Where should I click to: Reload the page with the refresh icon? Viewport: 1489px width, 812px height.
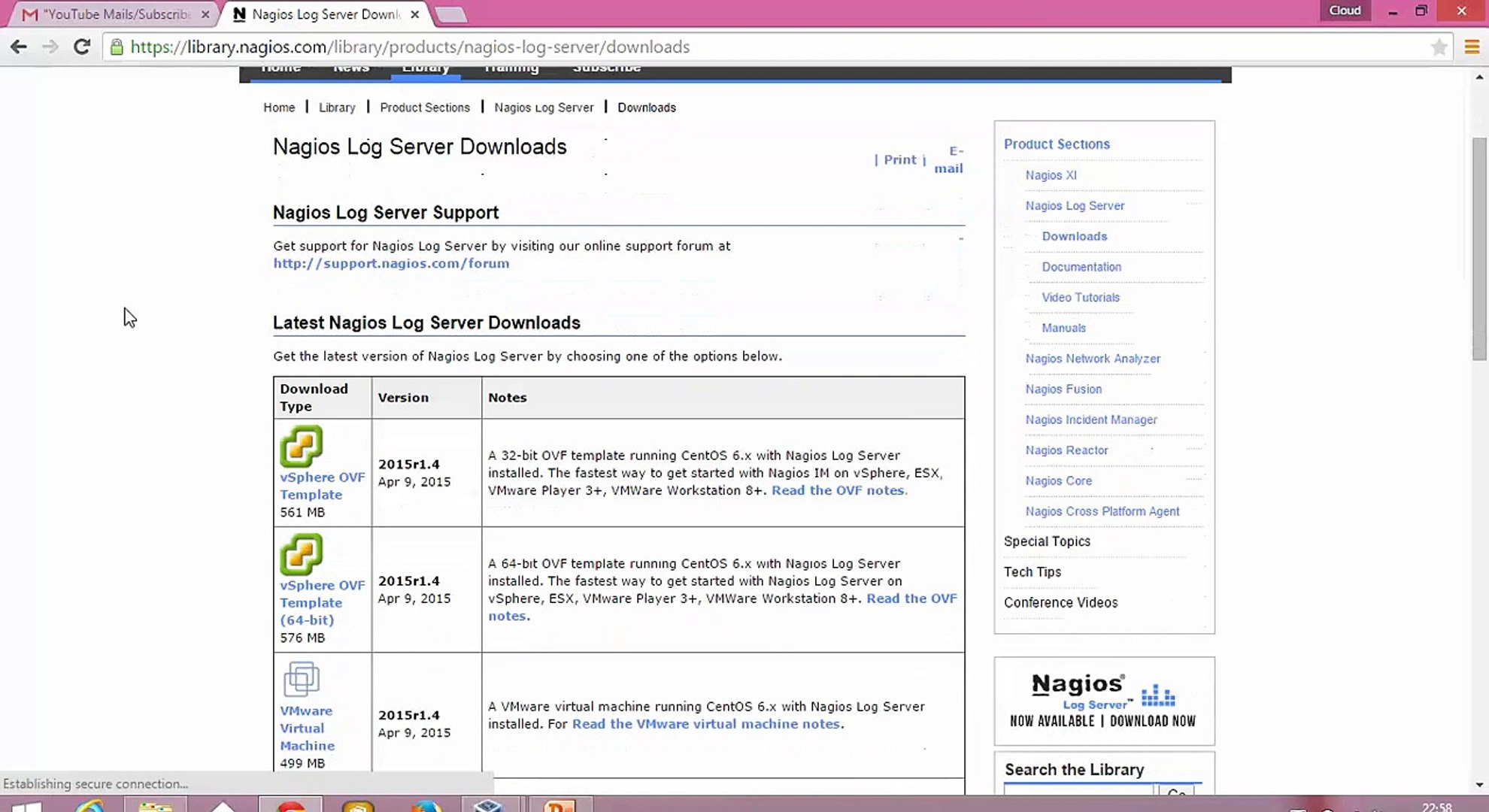[x=82, y=47]
